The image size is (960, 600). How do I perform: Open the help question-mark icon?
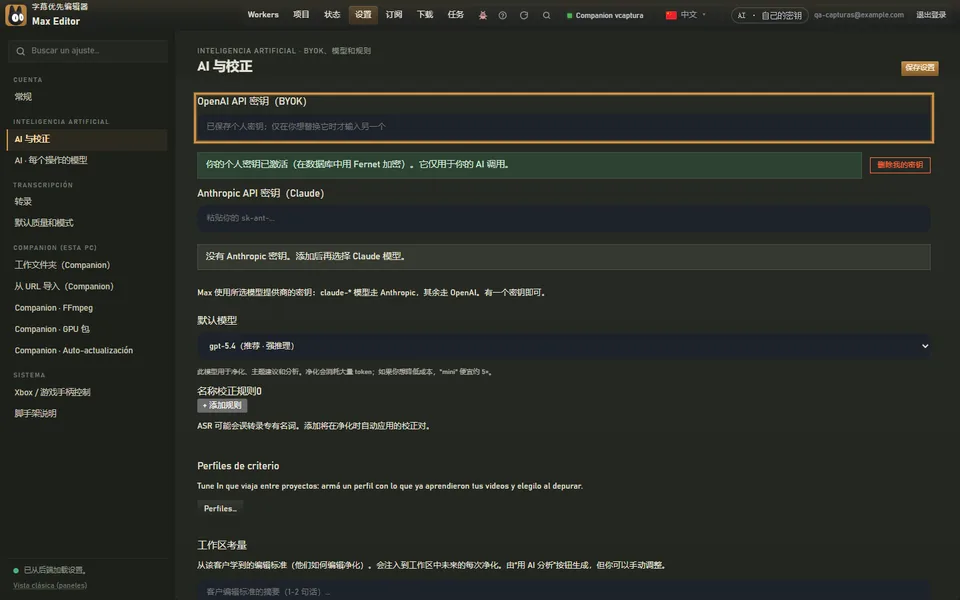click(503, 15)
